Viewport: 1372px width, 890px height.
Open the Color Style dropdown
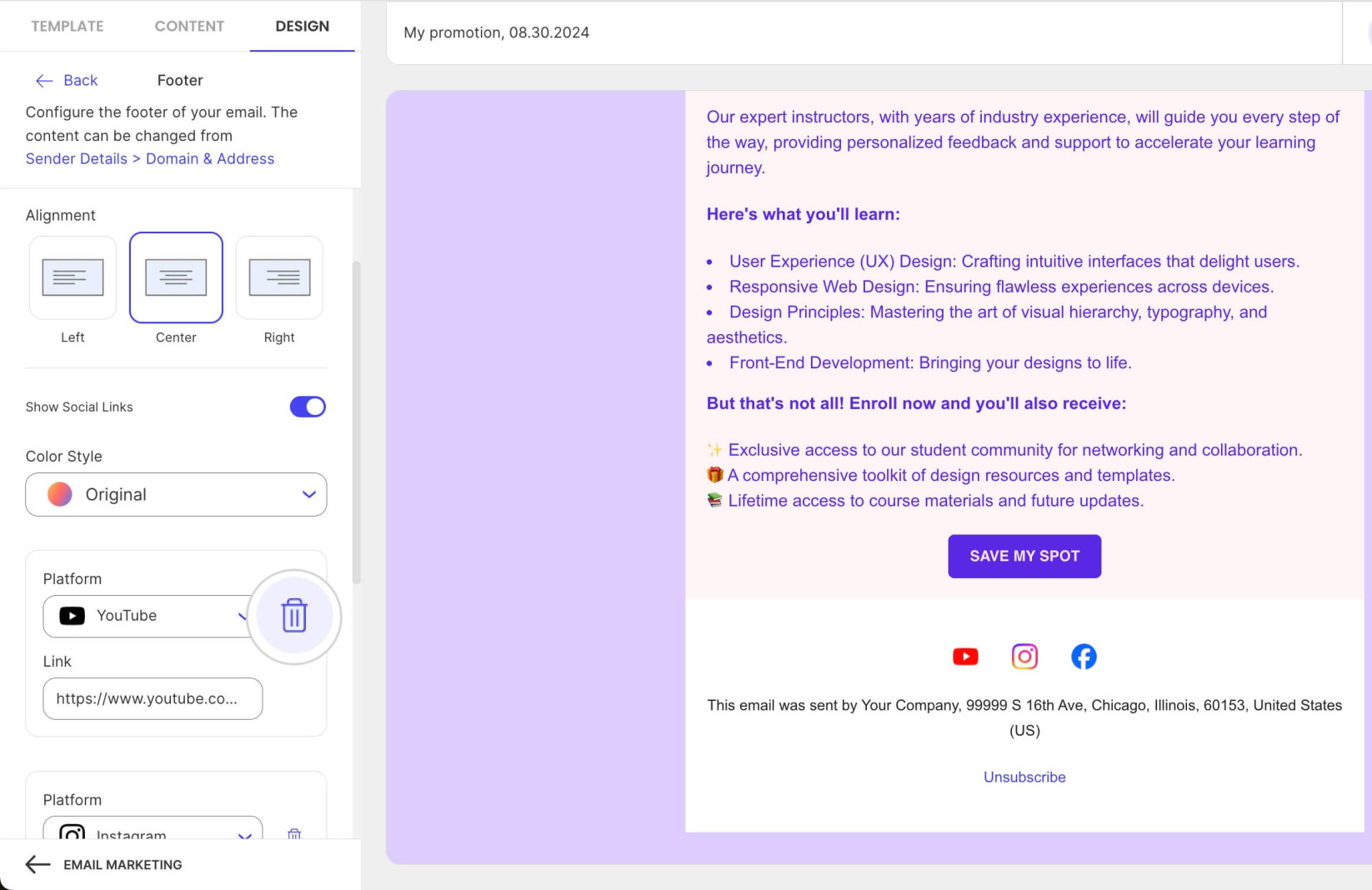coord(176,495)
